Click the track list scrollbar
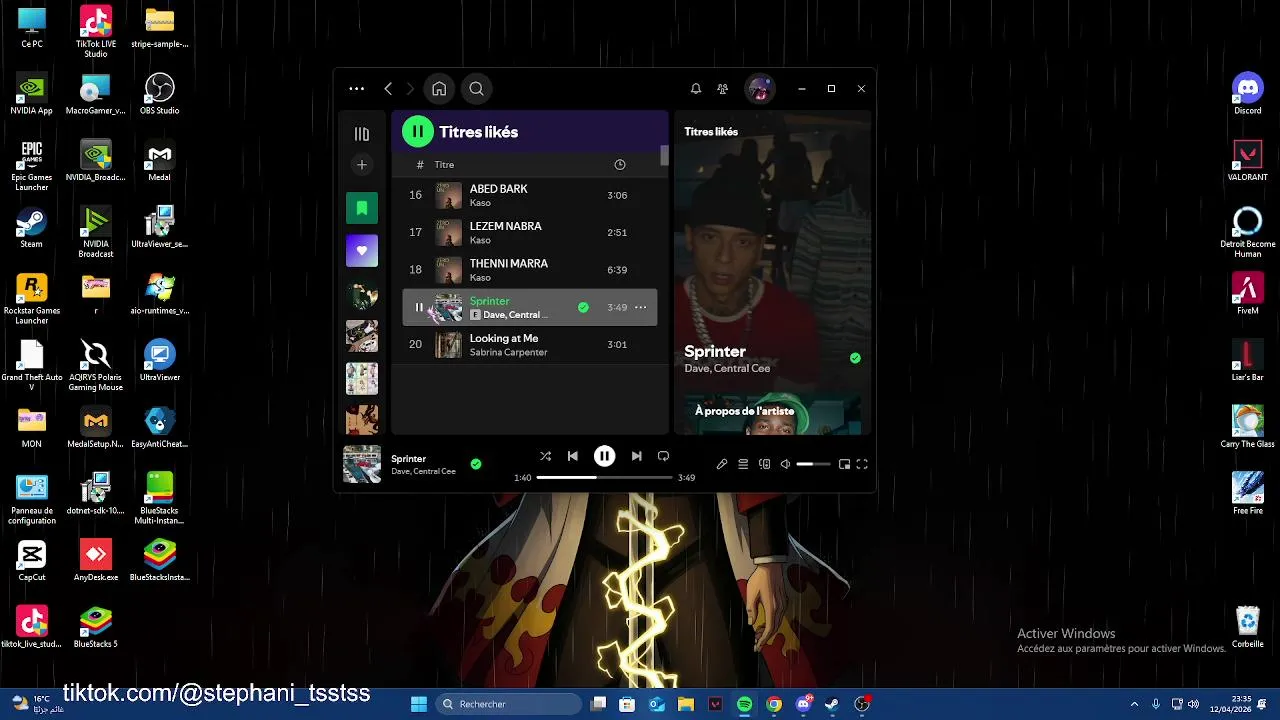This screenshot has width=1280, height=720. click(x=664, y=156)
